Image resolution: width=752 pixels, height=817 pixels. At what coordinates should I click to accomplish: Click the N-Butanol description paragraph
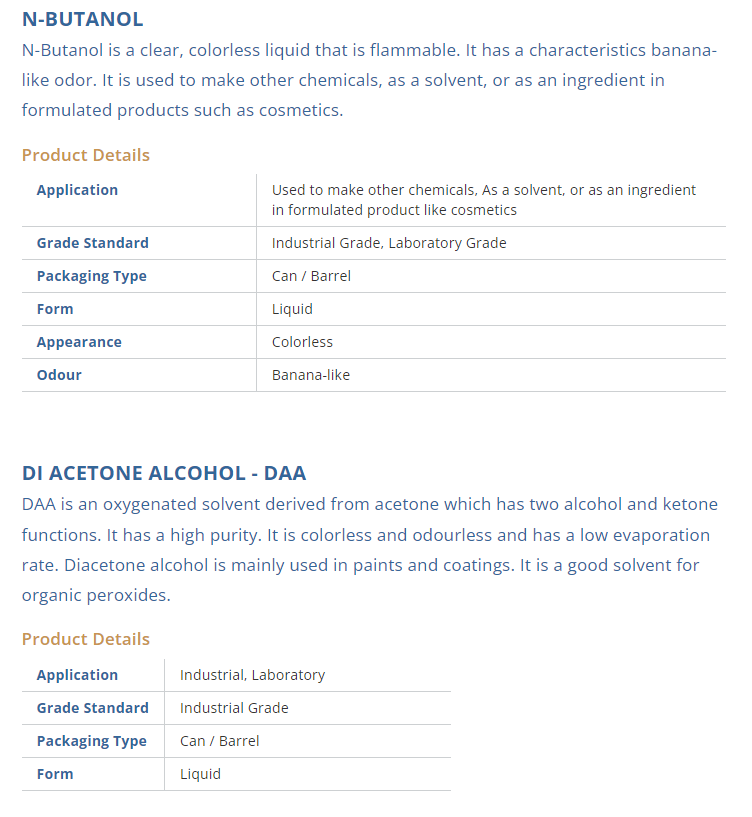tap(369, 80)
